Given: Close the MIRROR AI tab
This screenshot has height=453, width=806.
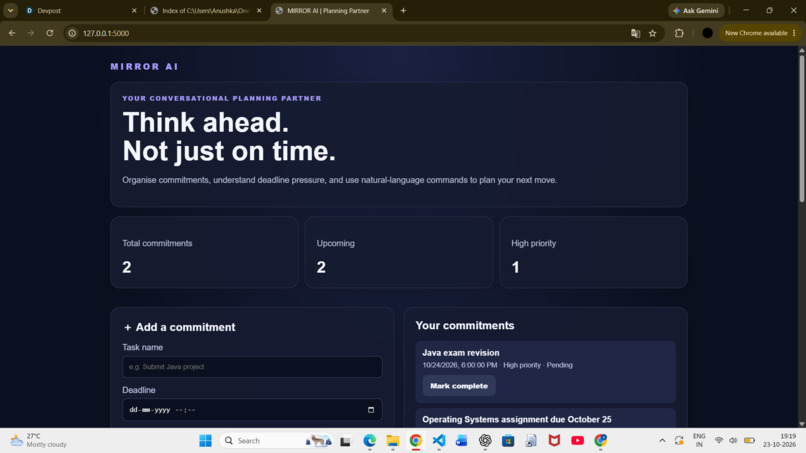Looking at the screenshot, I should pos(384,10).
